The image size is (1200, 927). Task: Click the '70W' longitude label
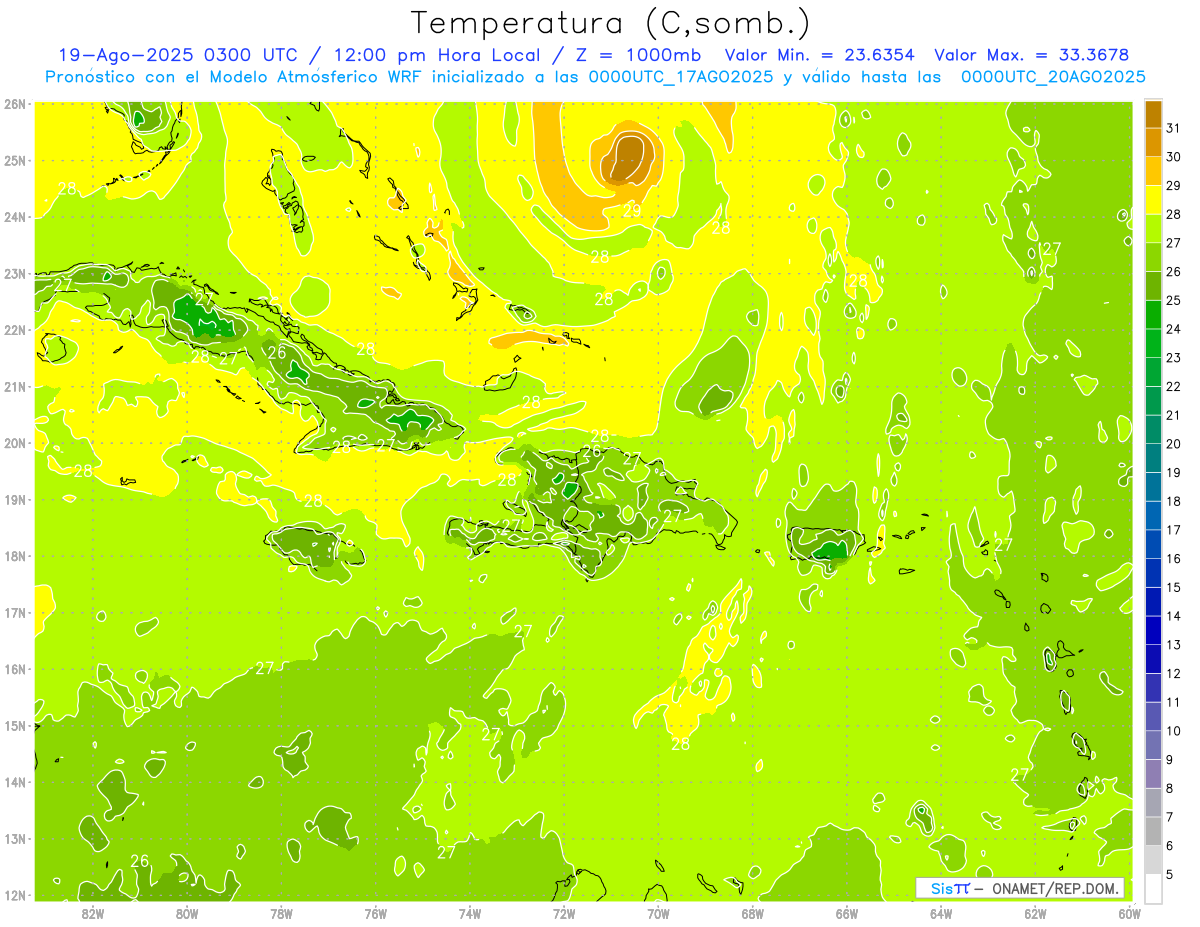click(x=658, y=914)
